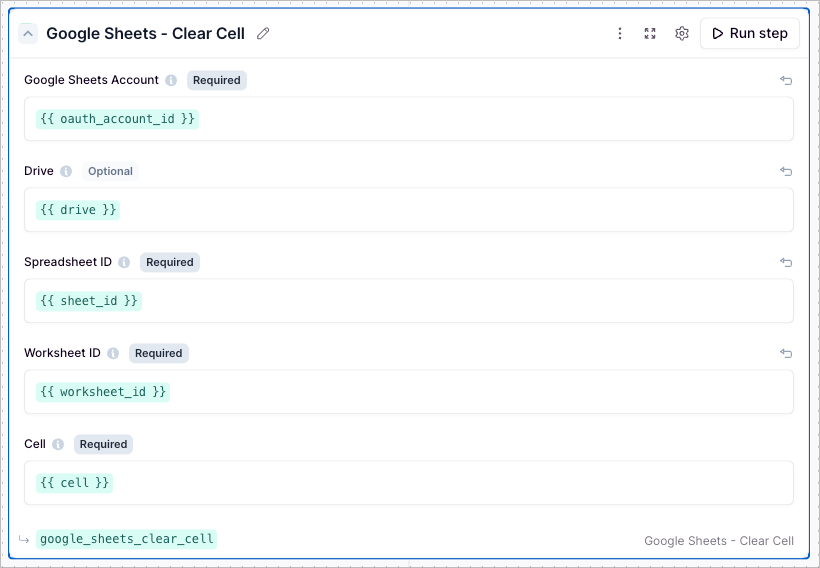Click the Spreadsheet ID input field
Viewport: 820px width, 568px height.
pos(408,301)
